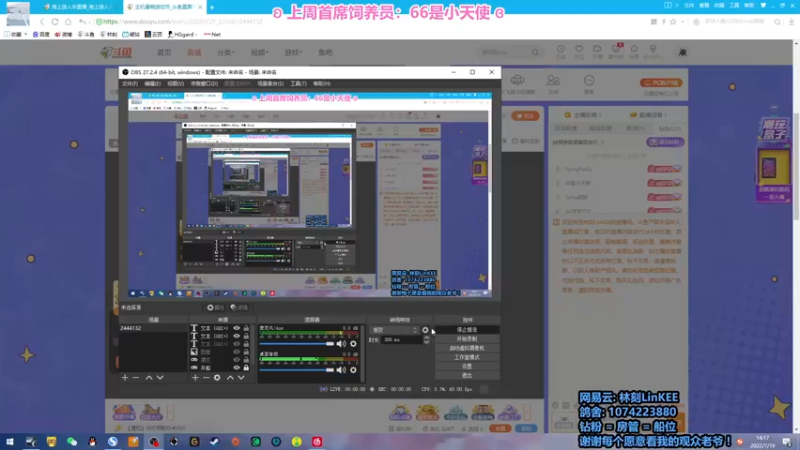Move the scene down with the scenes down arrow
Viewport: 800px width, 450px height.
click(x=160, y=378)
